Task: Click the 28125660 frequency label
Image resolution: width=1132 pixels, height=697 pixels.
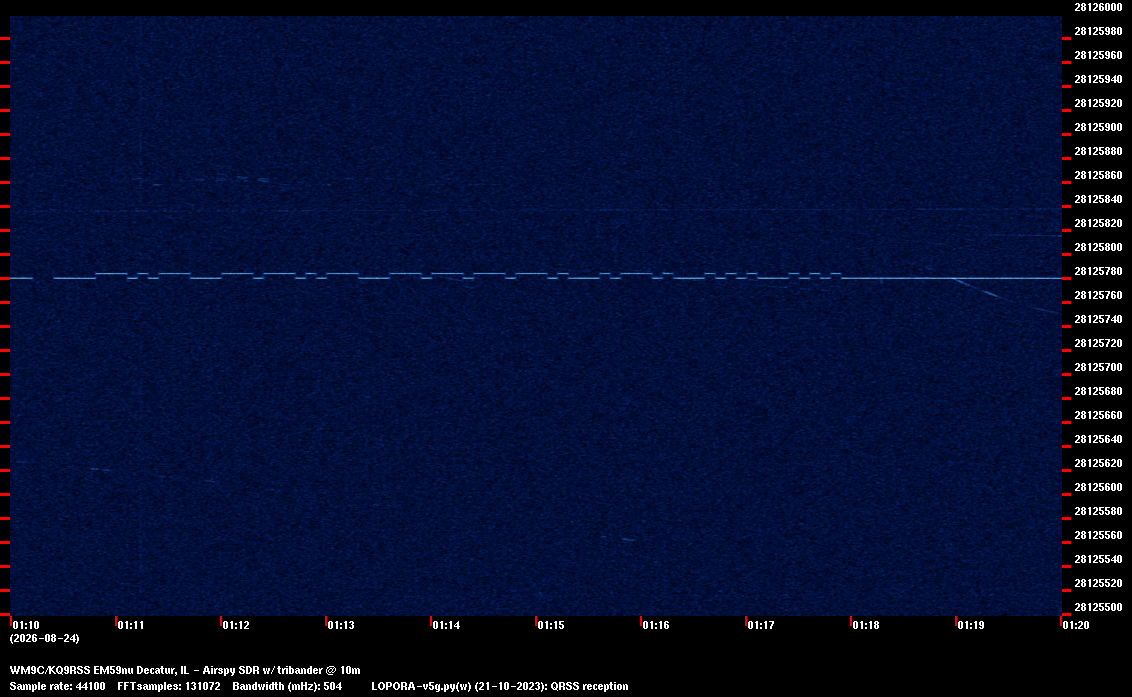Action: click(1098, 415)
